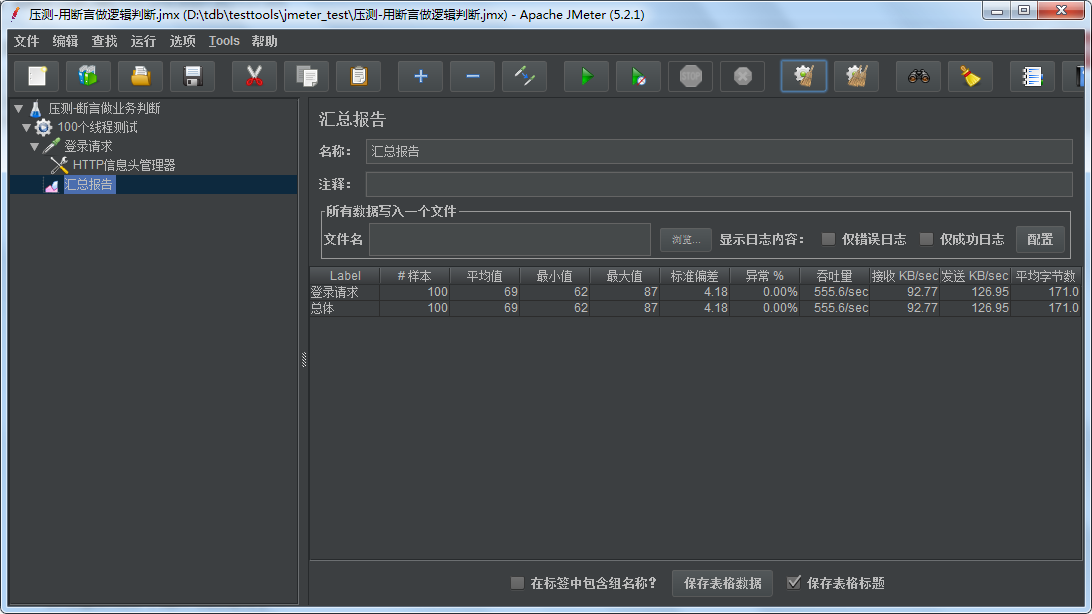Click the 文件名 filename input field
Viewport: 1092px width, 614px height.
point(510,239)
